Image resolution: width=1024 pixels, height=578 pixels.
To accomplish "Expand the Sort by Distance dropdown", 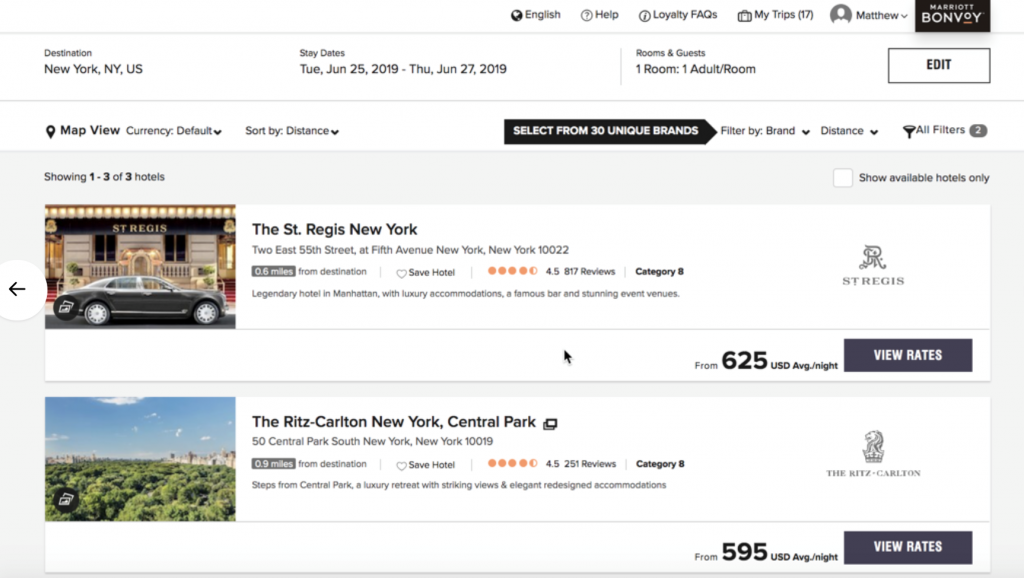I will (292, 131).
